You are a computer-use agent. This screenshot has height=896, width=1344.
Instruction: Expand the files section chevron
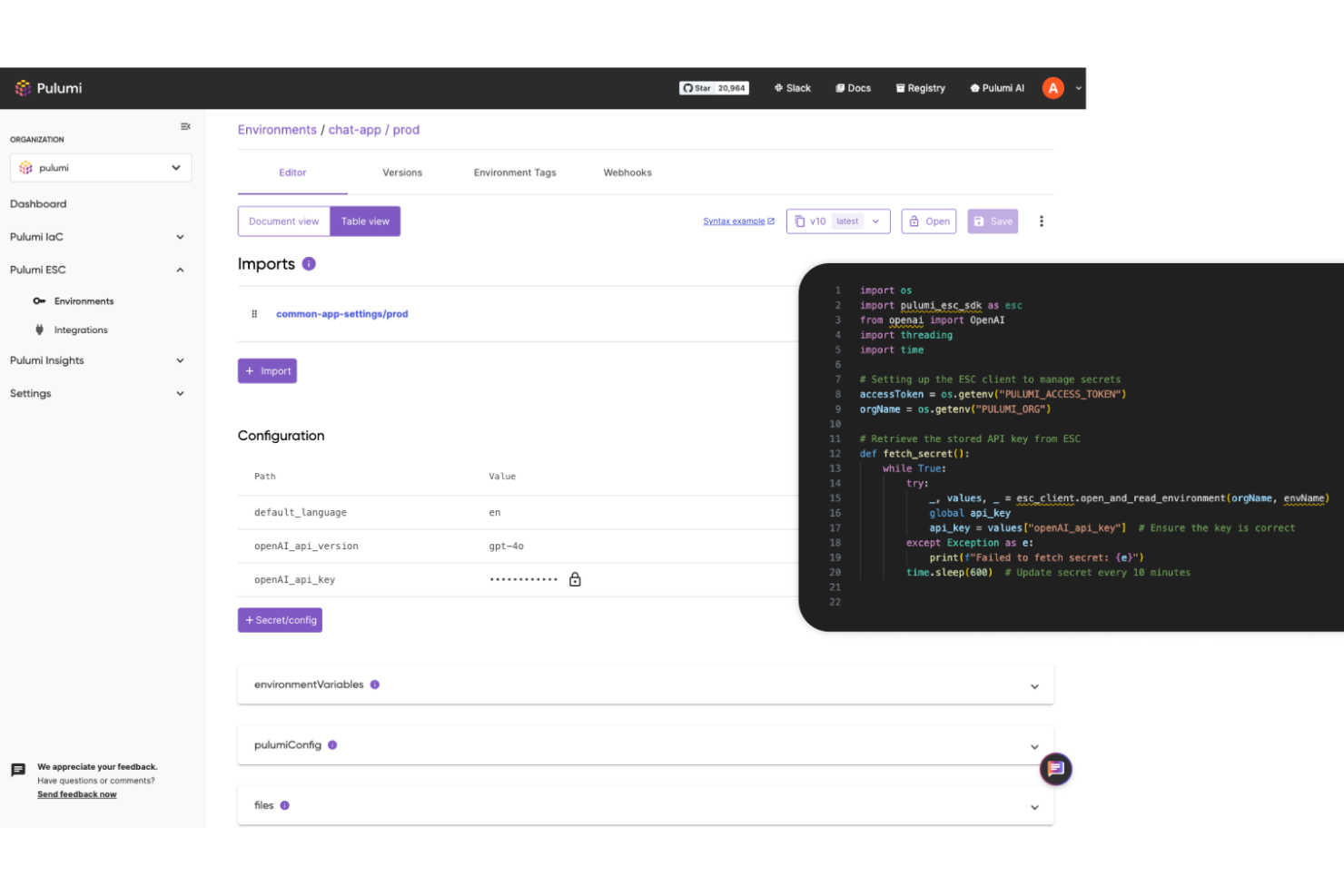[x=1034, y=807]
